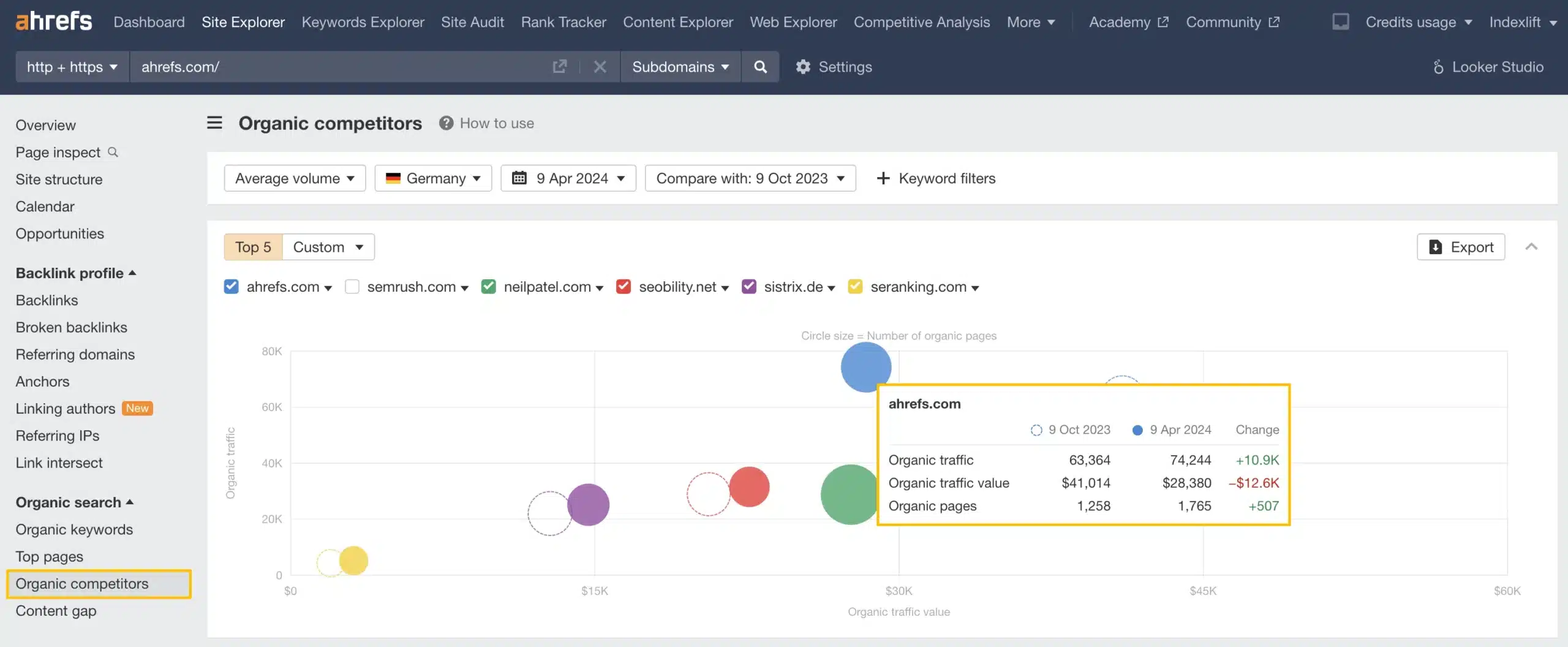This screenshot has width=1568, height=647.
Task: Open Subdomains mode dropdown
Action: coord(680,66)
